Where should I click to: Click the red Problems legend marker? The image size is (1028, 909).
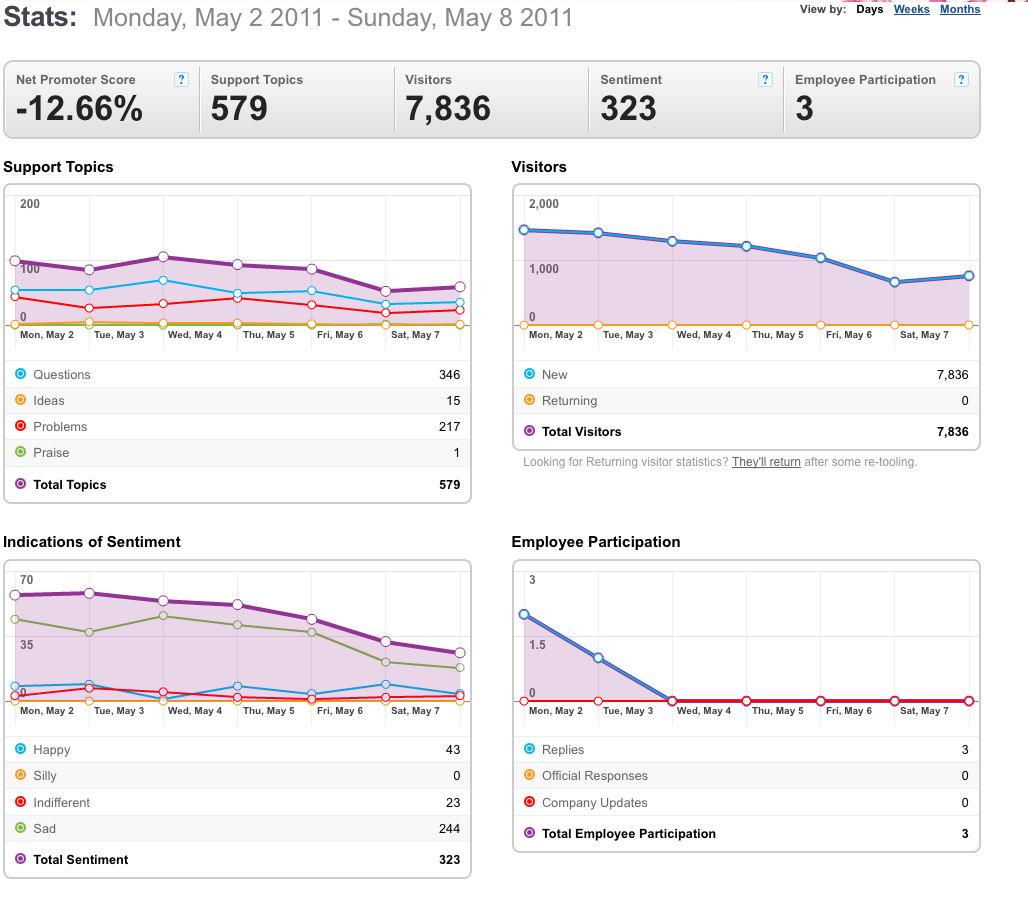[20, 426]
